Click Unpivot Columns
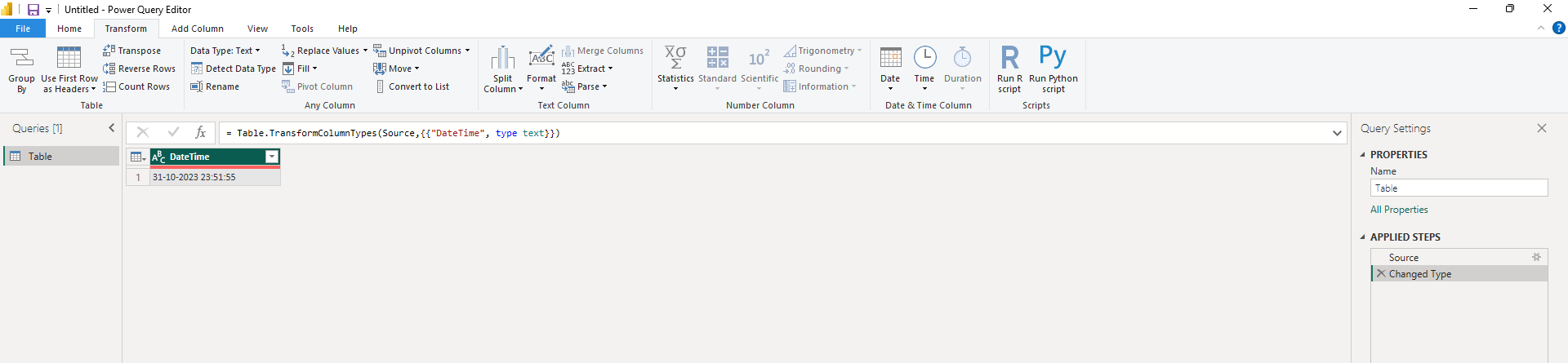Viewport: 1568px width, 363px height. pos(421,51)
